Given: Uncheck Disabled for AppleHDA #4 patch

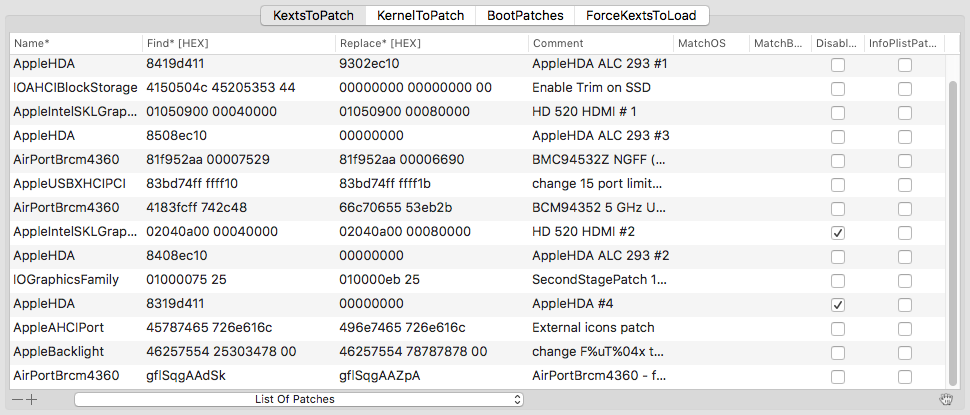Looking at the screenshot, I should (x=838, y=305).
